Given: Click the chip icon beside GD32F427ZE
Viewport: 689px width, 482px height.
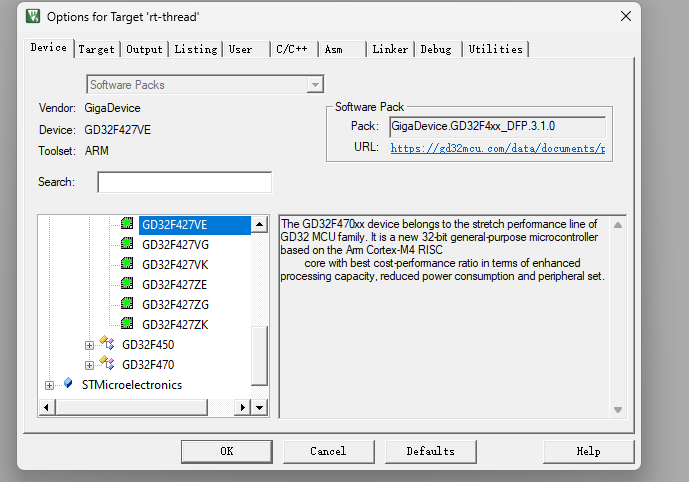Looking at the screenshot, I should point(127,283).
